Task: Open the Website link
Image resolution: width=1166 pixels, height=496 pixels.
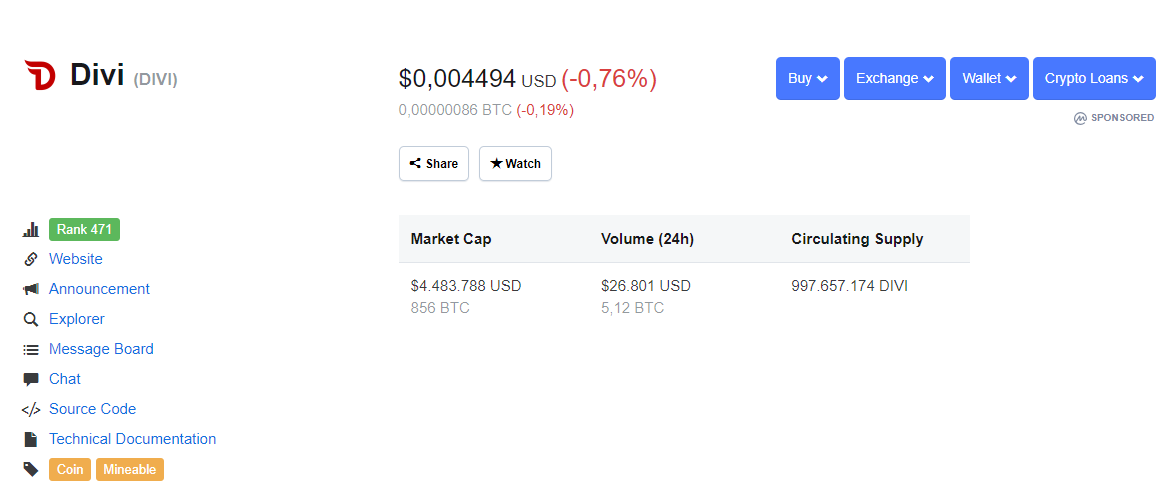Action: (76, 260)
